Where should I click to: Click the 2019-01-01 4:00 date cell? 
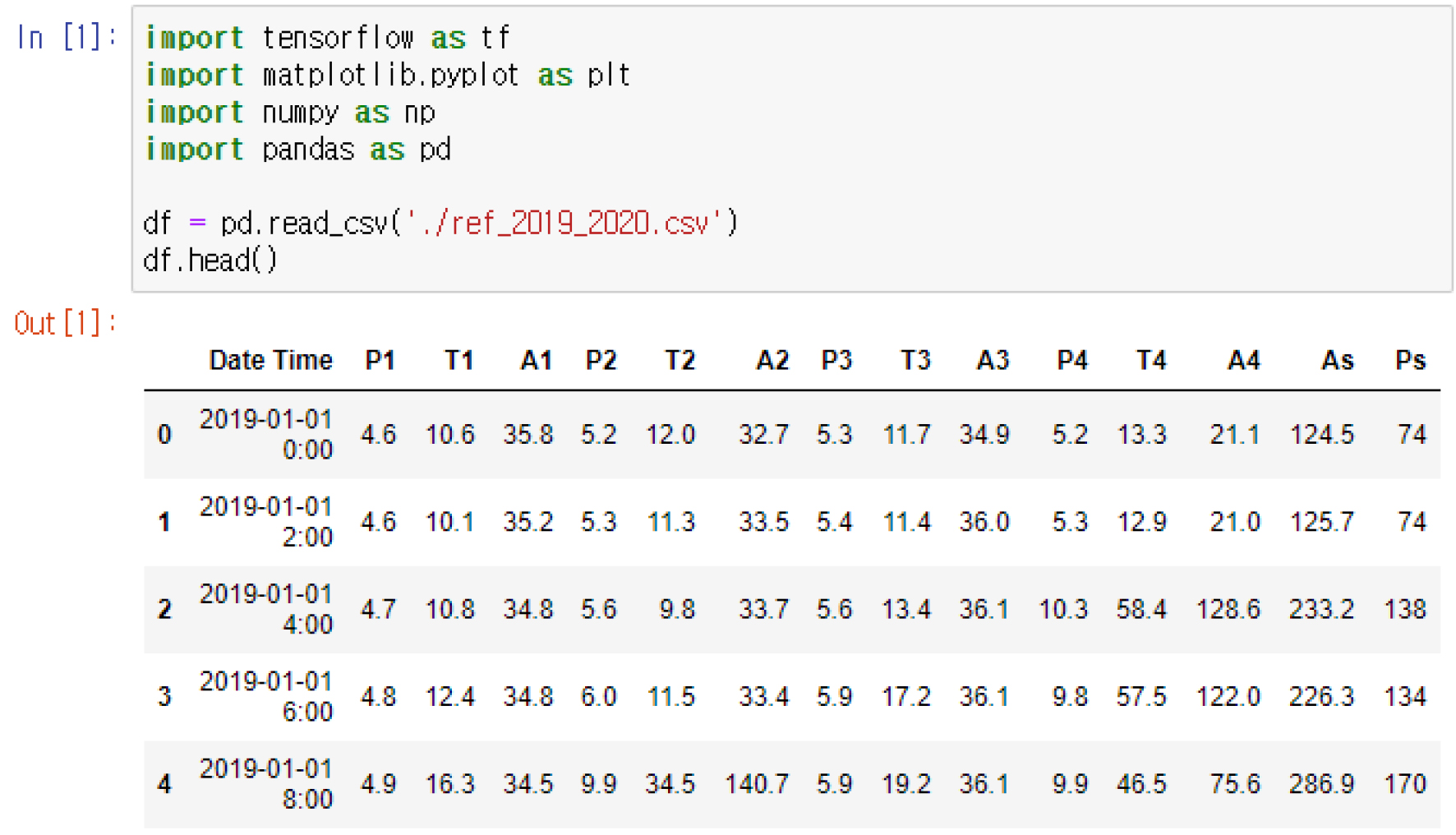point(266,609)
